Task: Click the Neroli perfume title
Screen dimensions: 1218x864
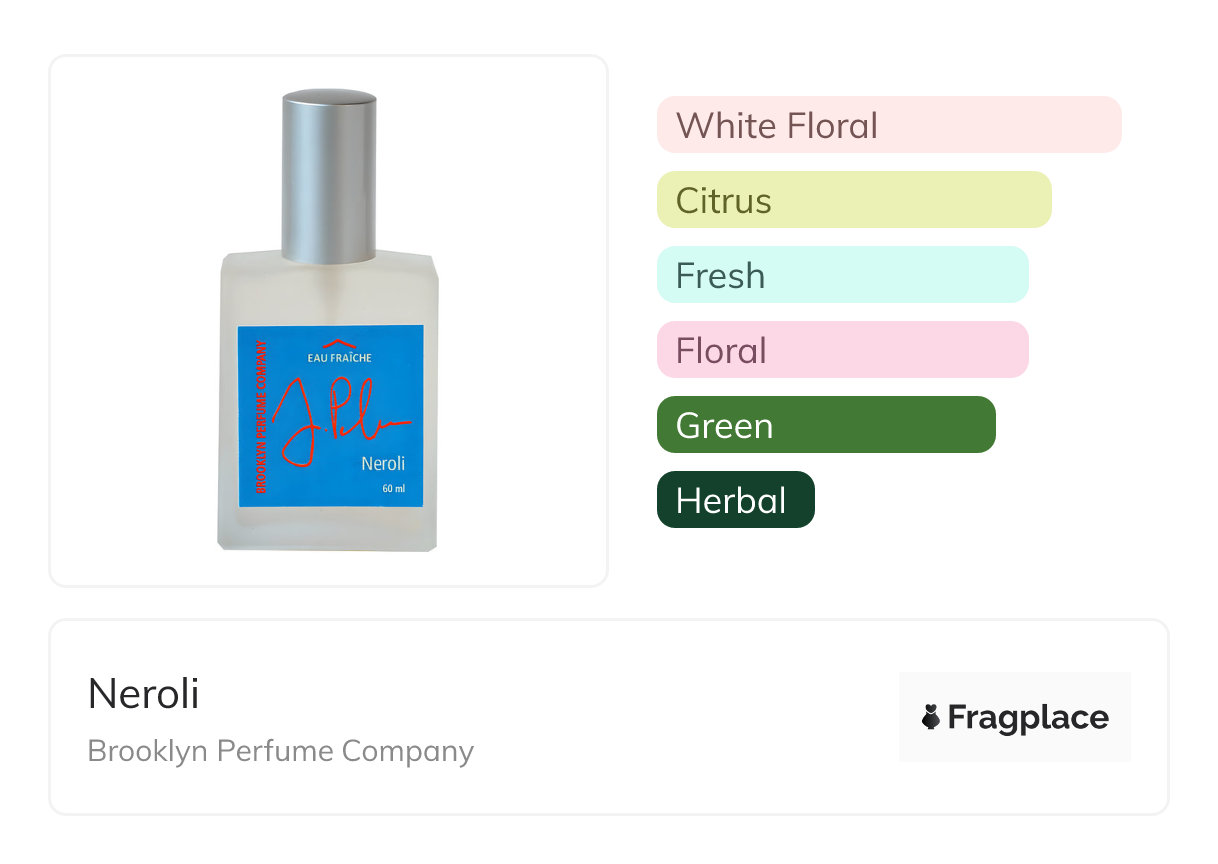Action: click(143, 693)
